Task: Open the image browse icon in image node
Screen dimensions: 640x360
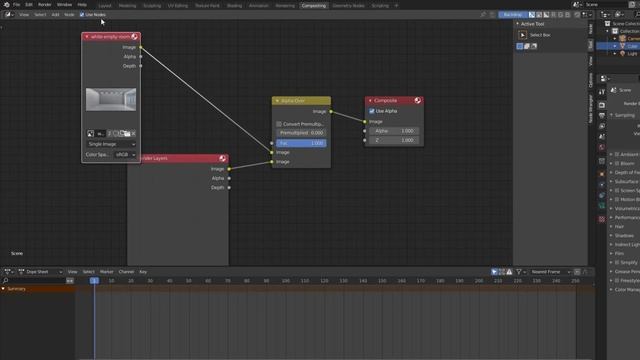Action: tap(91, 133)
